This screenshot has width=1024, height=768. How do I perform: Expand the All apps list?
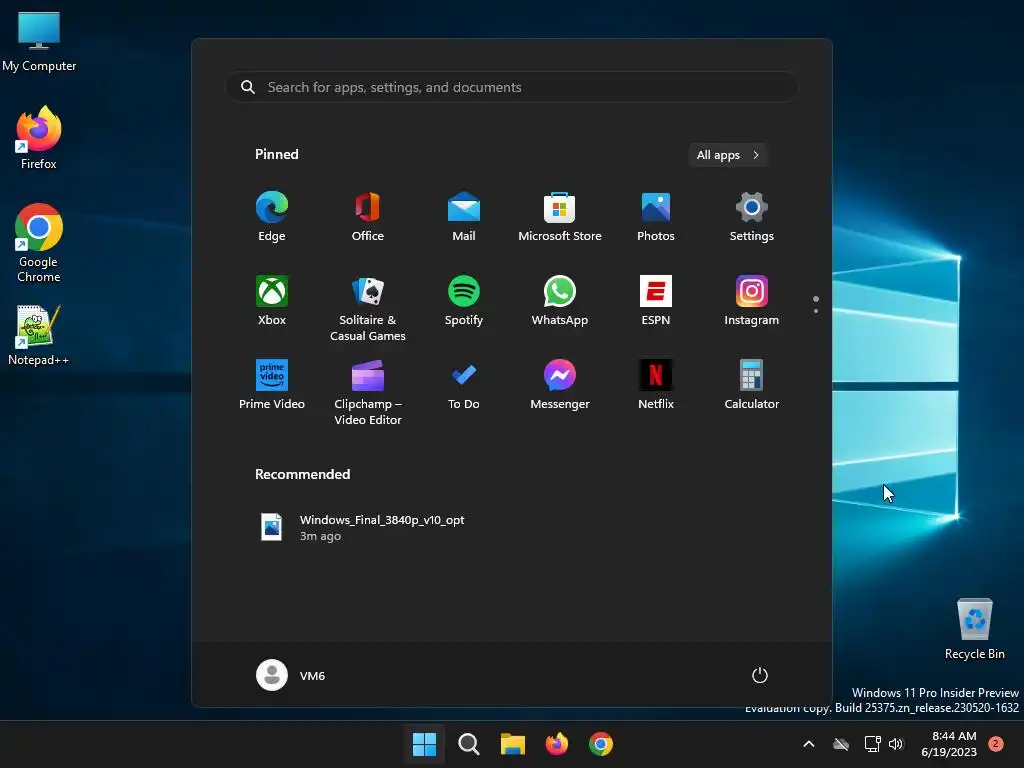pyautogui.click(x=728, y=155)
